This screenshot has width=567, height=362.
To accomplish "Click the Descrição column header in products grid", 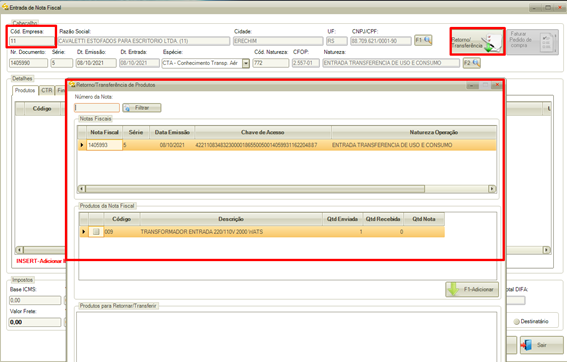I will [231, 219].
